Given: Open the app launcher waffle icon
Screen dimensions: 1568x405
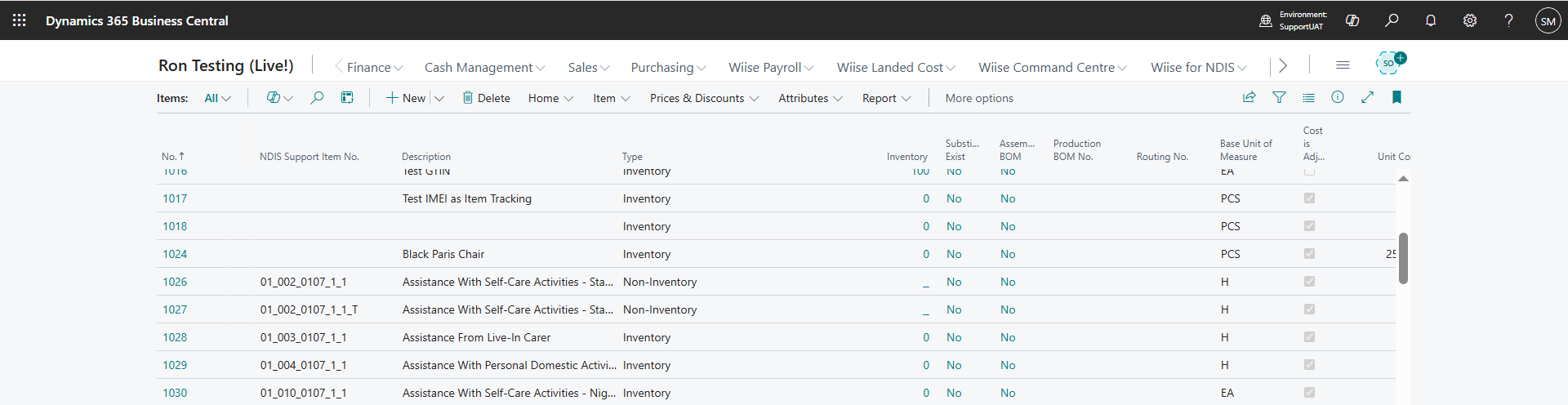Looking at the screenshot, I should [x=20, y=20].
